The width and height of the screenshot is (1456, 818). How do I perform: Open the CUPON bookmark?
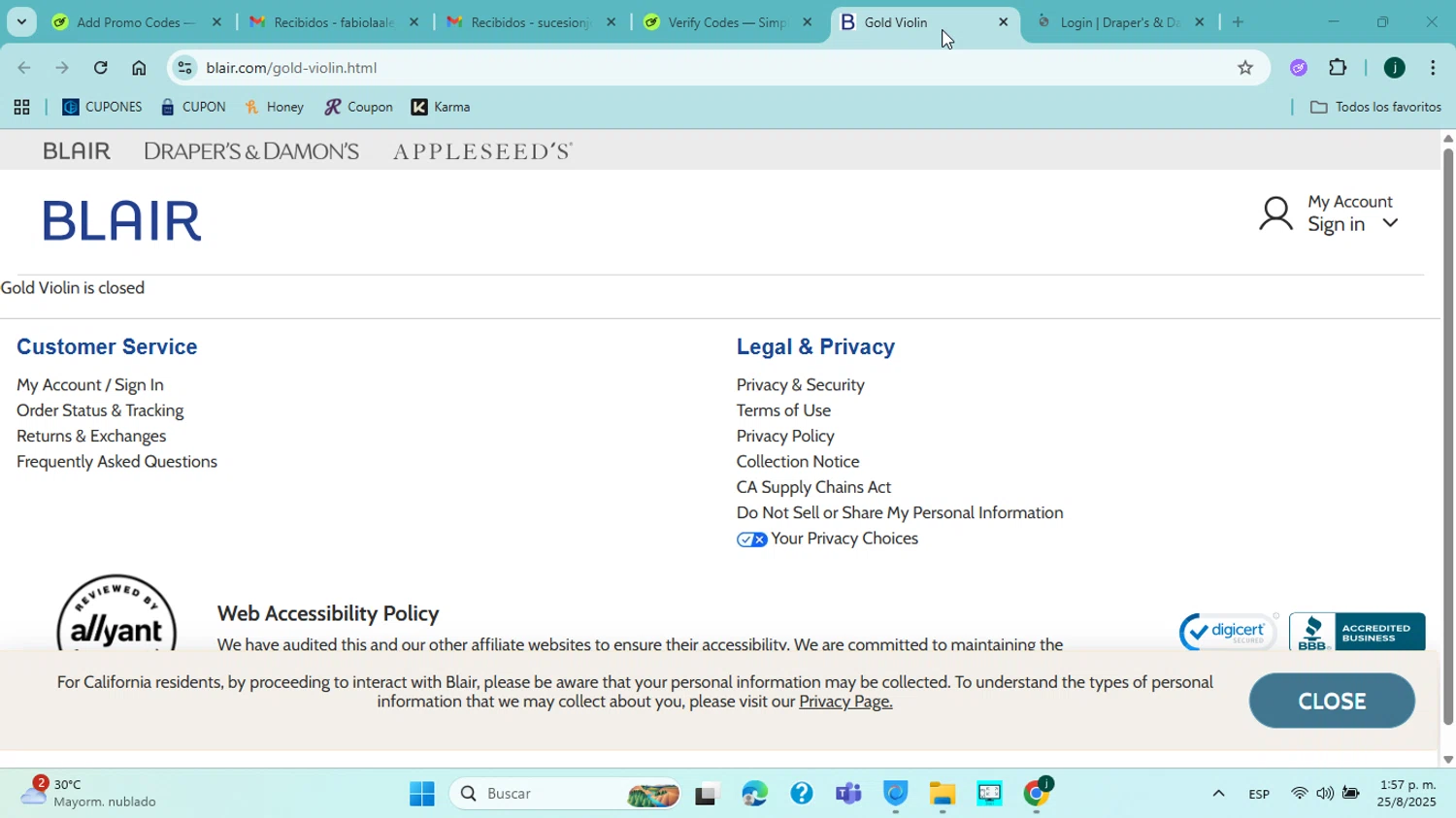[x=193, y=108]
